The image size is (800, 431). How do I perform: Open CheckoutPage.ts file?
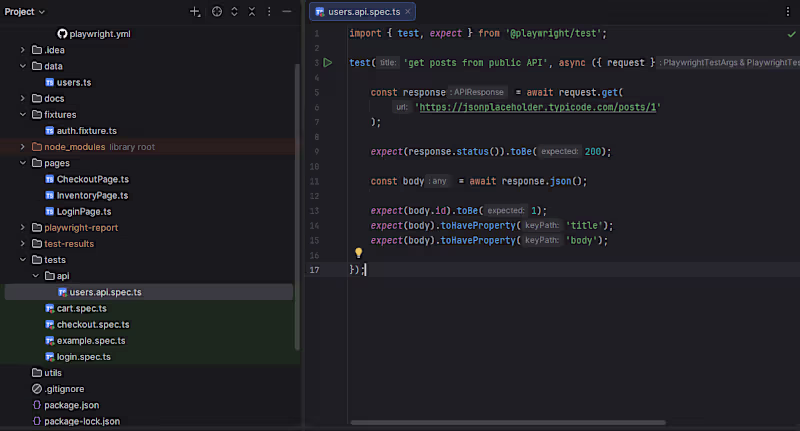pos(93,179)
